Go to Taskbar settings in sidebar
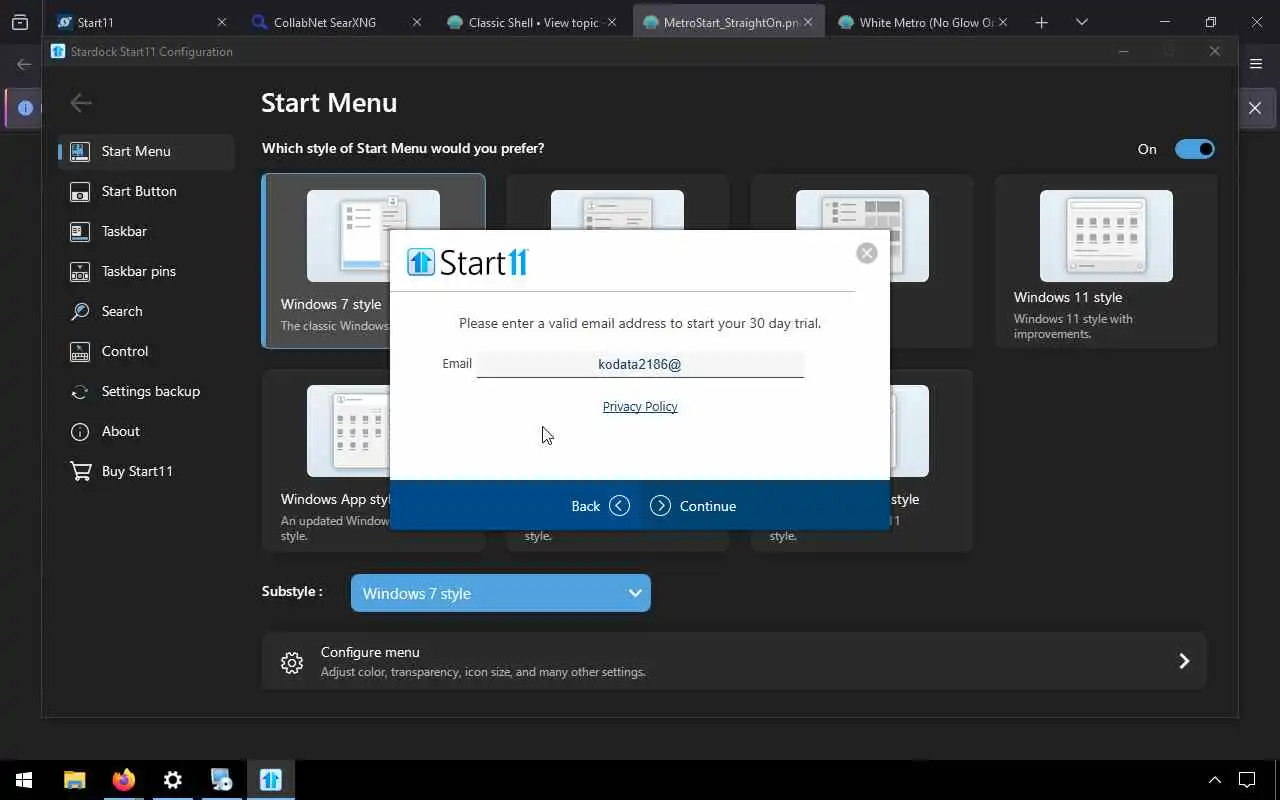 tap(146, 231)
